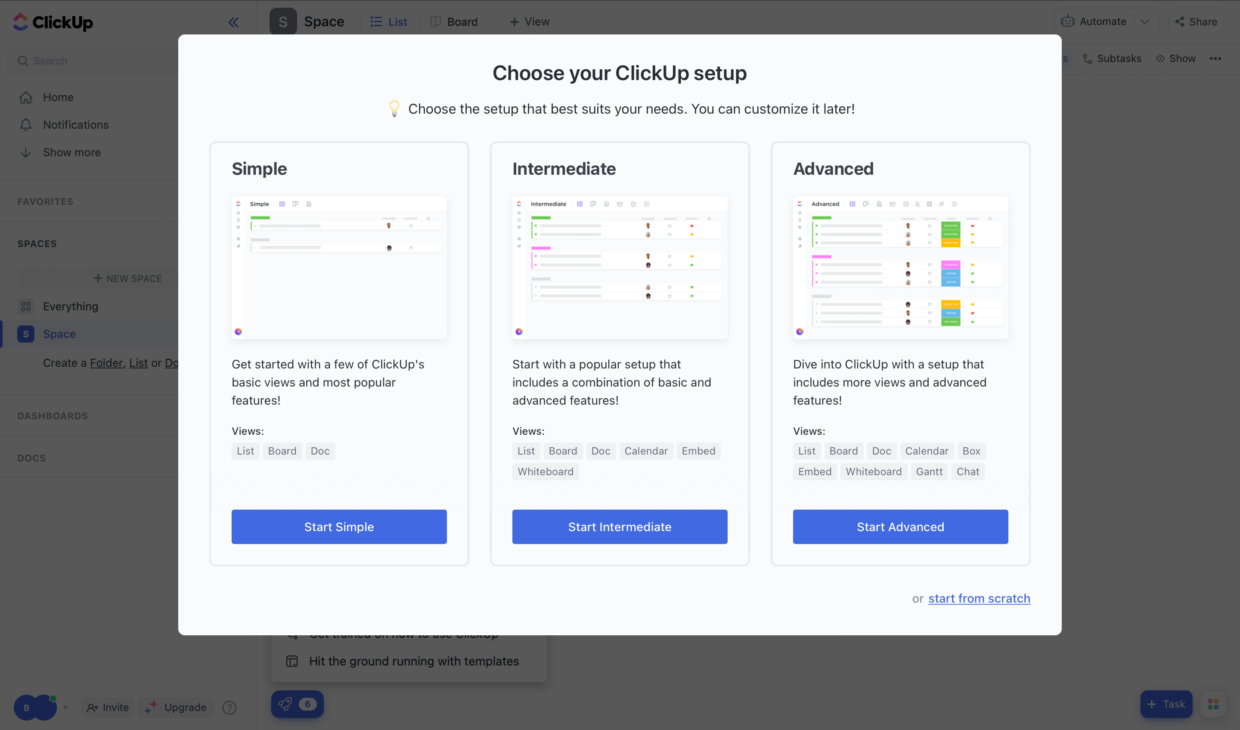The width and height of the screenshot is (1240, 730).
Task: Select the Advanced setup preview thumbnail
Action: tap(899, 266)
